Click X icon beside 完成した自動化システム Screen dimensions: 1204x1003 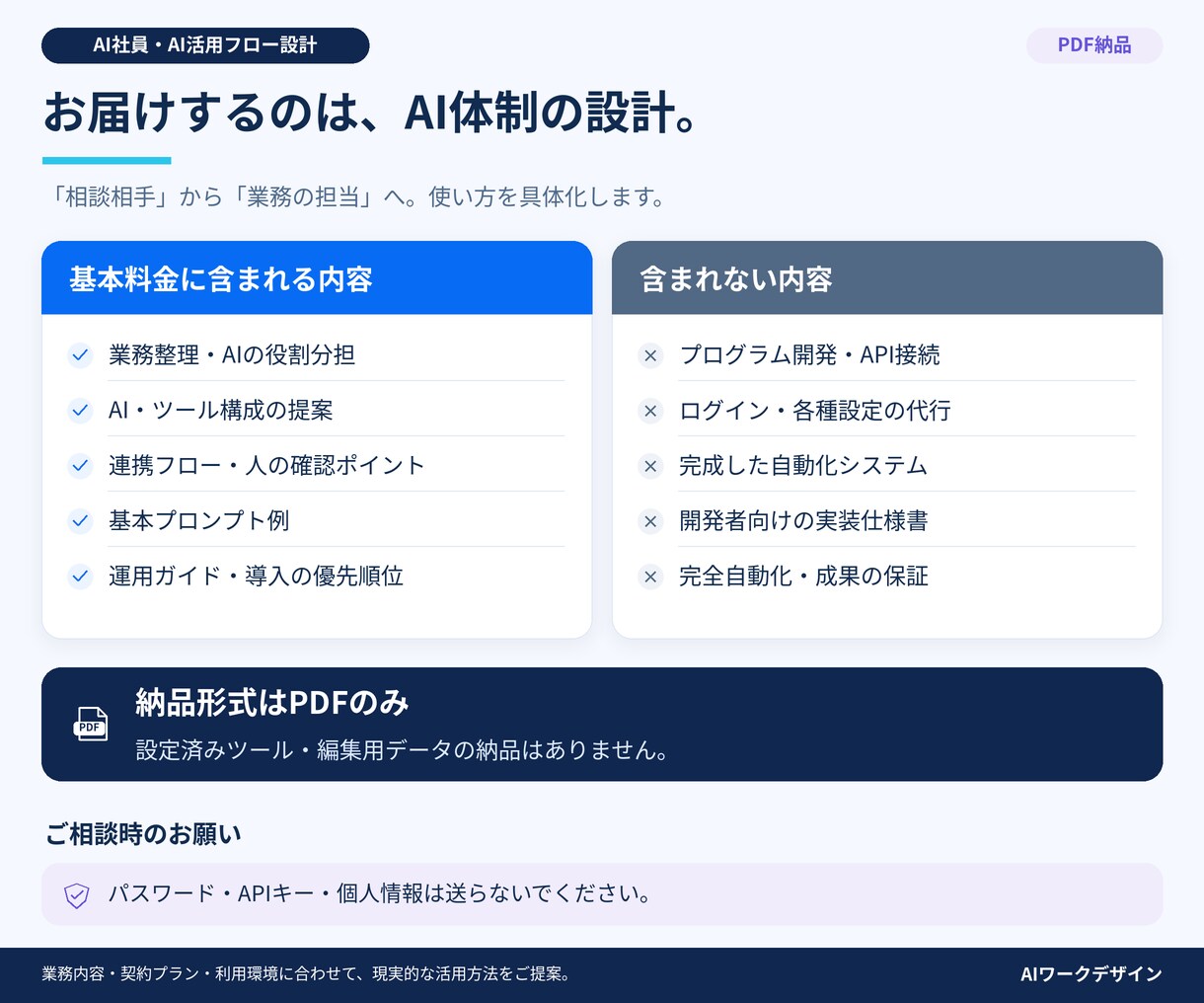[x=650, y=466]
